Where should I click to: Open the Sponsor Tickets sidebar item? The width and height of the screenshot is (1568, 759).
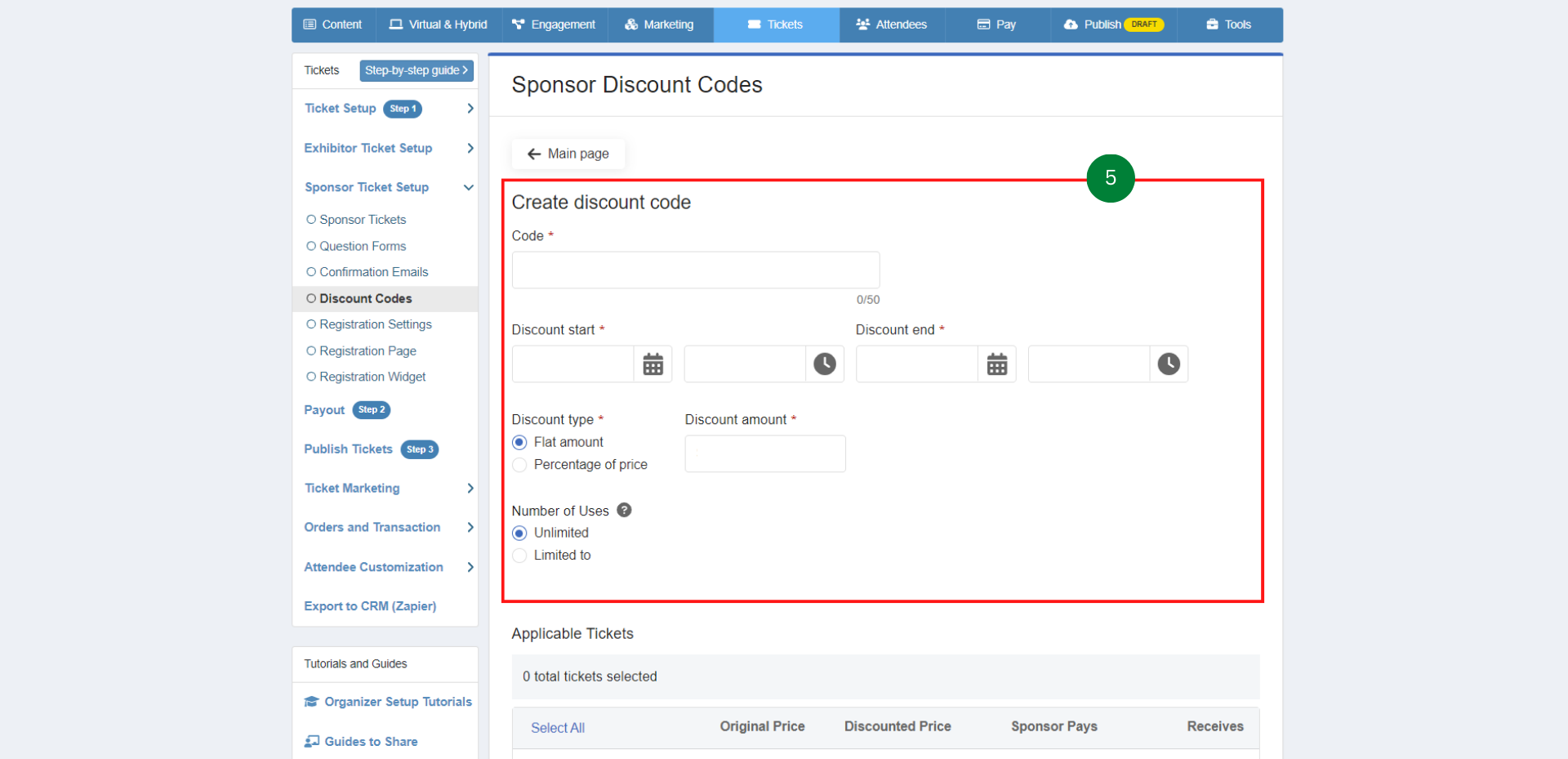[363, 220]
